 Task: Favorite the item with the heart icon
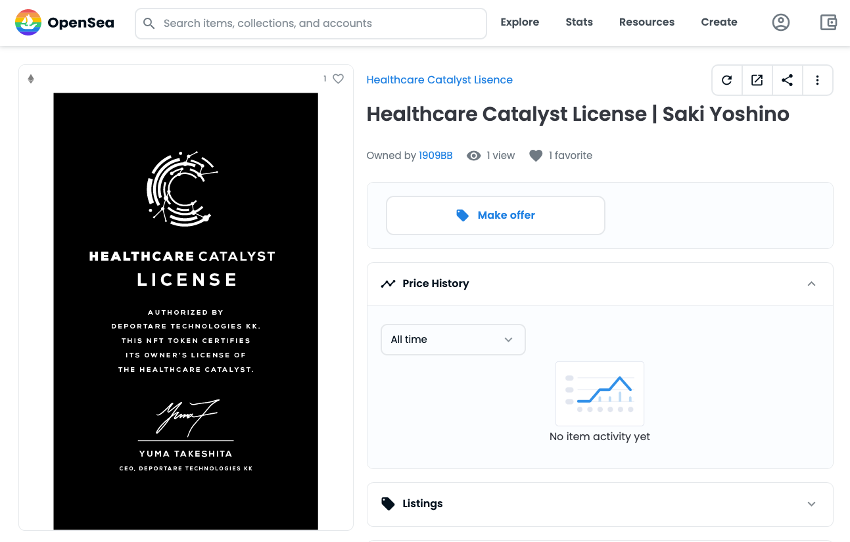(338, 79)
